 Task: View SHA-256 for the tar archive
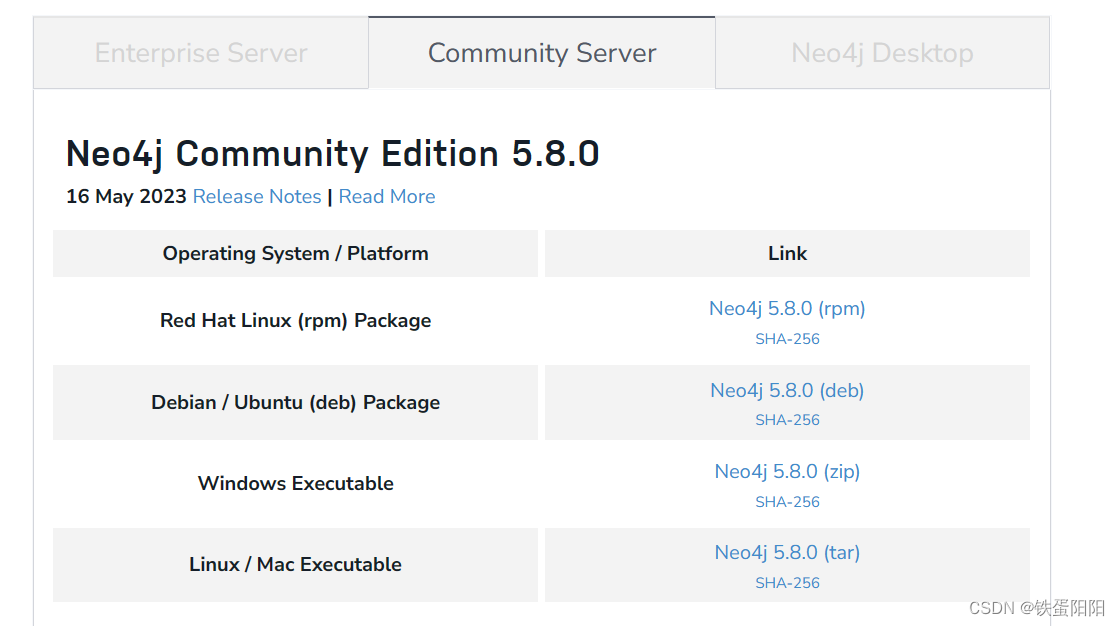point(787,582)
